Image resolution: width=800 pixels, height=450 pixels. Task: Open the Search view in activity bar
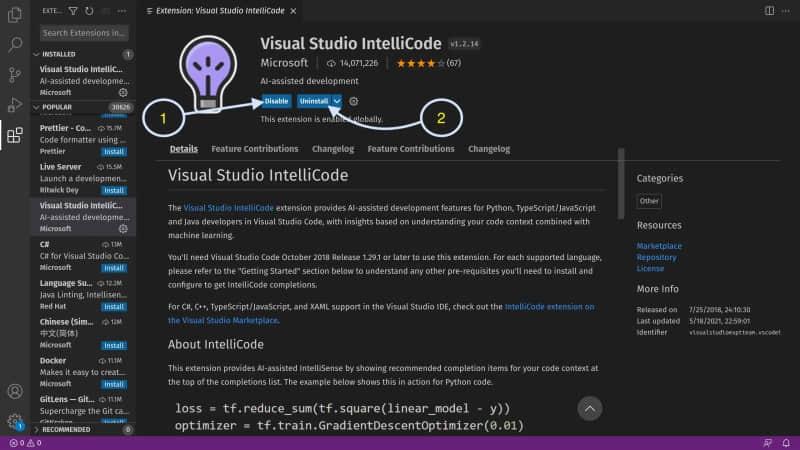point(15,45)
